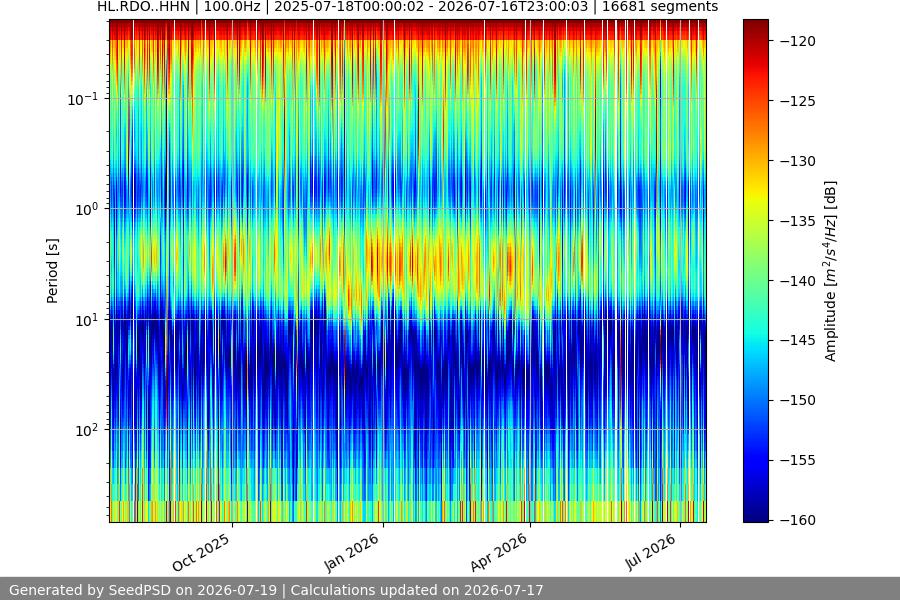Click the 10¹ period tick label
900x600 pixels.
(87, 320)
